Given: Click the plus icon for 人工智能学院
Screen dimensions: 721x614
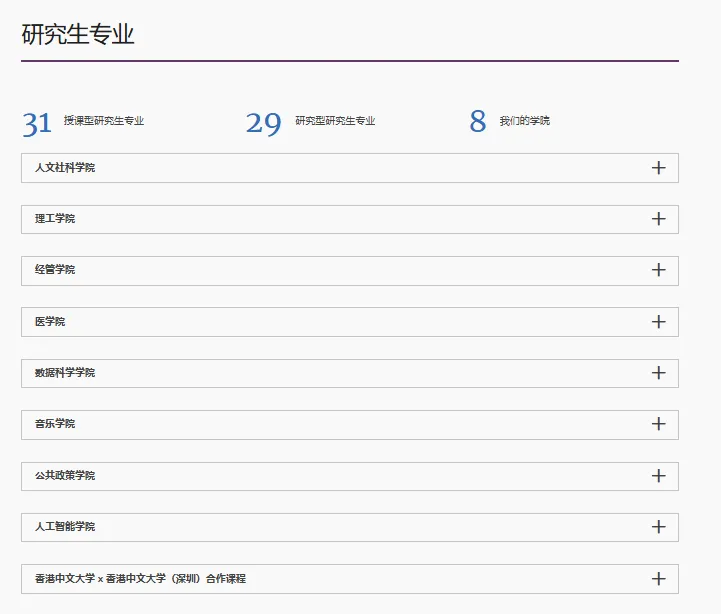Looking at the screenshot, I should pos(658,527).
